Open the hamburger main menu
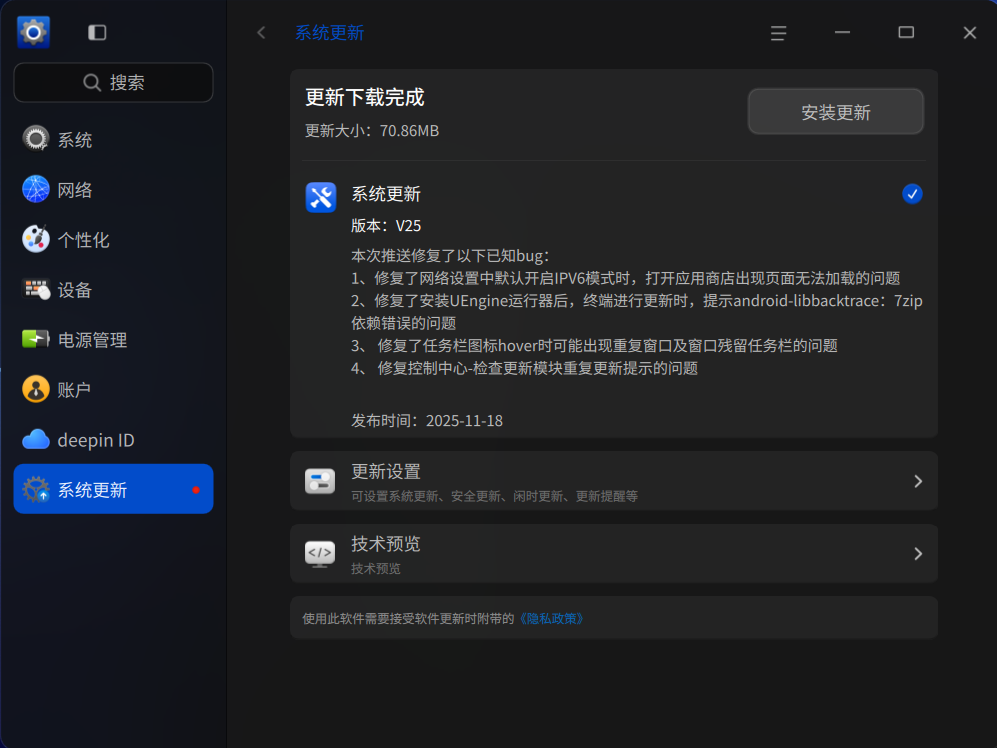This screenshot has width=997, height=748. coord(778,33)
